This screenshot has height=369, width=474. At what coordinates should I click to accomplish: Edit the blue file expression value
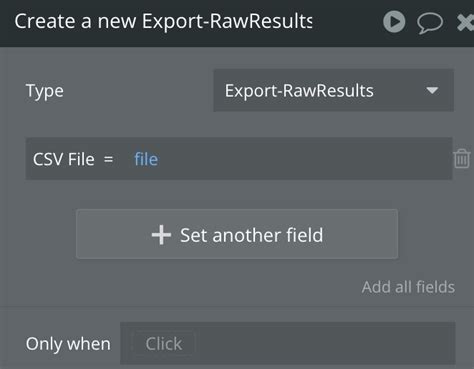point(146,159)
